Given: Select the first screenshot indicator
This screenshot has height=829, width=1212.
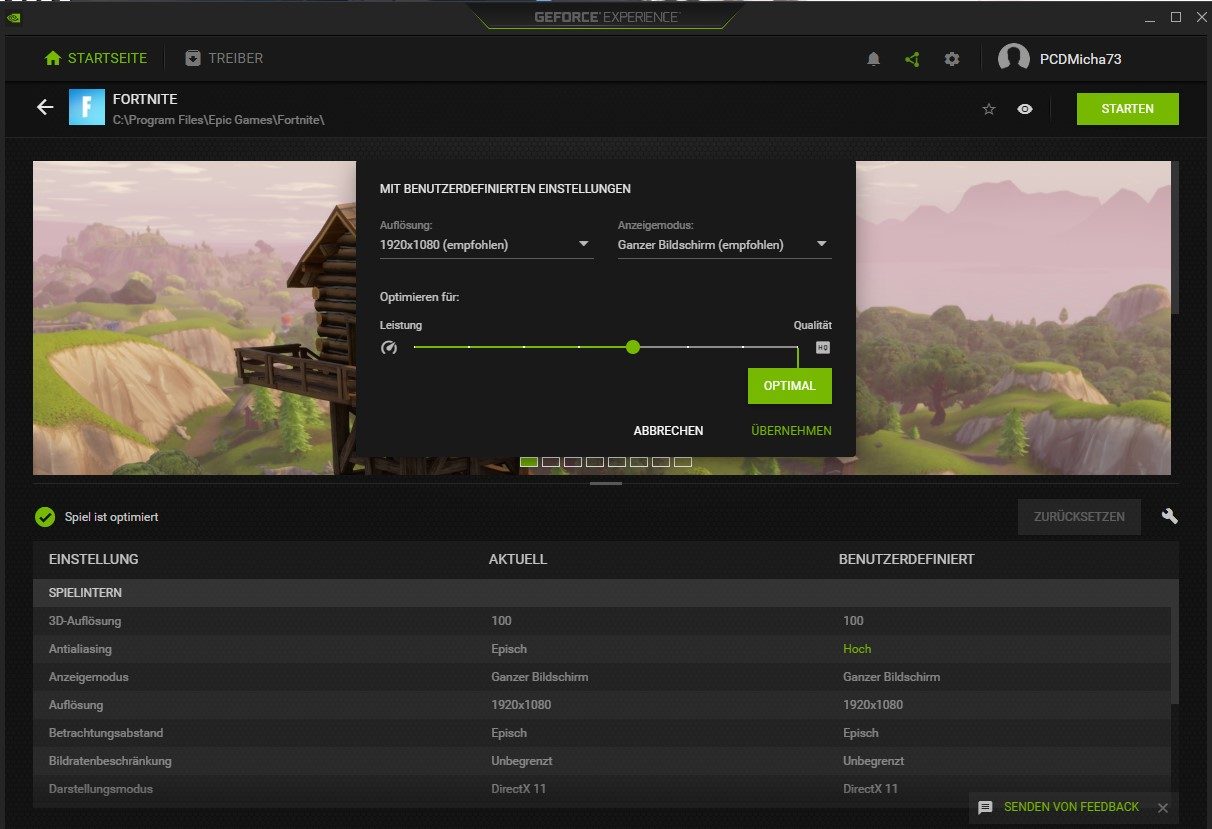Looking at the screenshot, I should tap(529, 462).
